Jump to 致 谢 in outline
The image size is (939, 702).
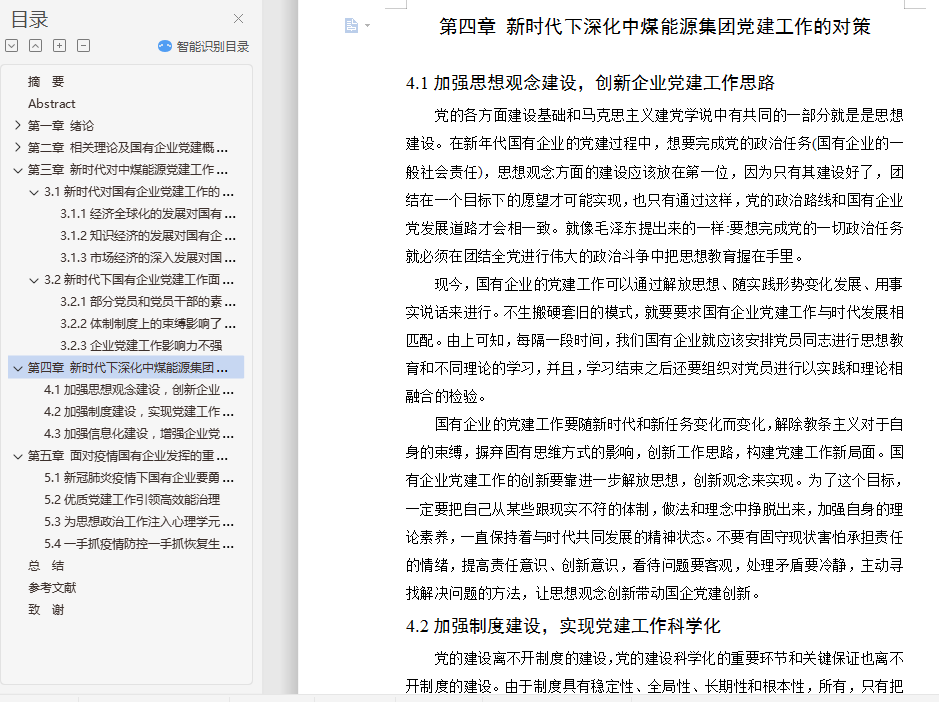46,610
